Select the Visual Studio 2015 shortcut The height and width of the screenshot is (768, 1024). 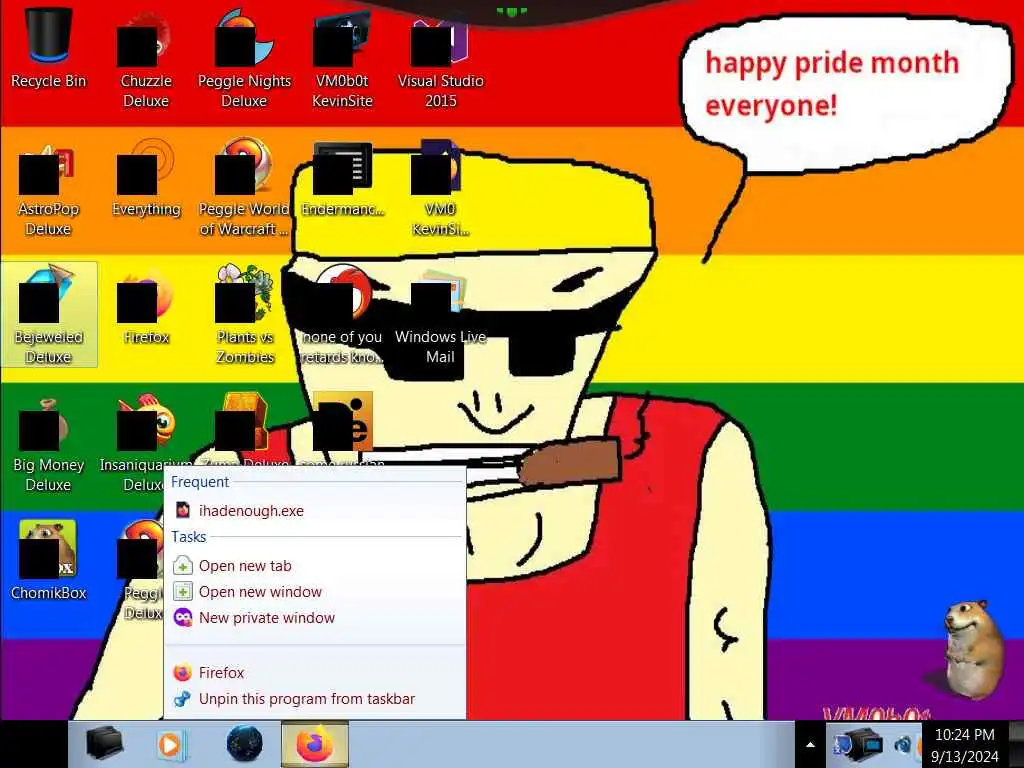click(x=440, y=59)
